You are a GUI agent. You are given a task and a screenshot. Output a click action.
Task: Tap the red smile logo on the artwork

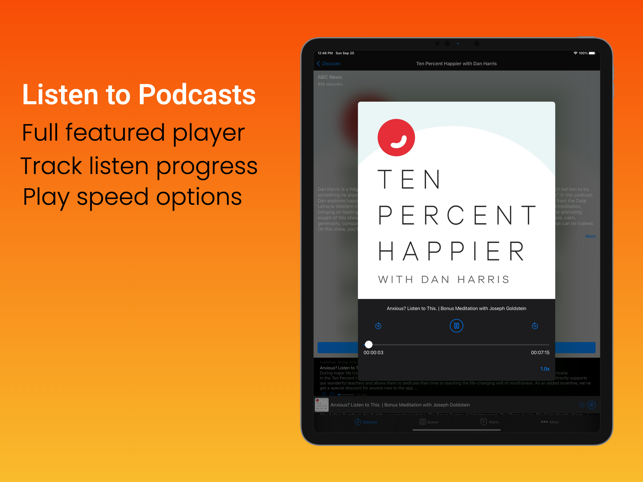pos(396,138)
